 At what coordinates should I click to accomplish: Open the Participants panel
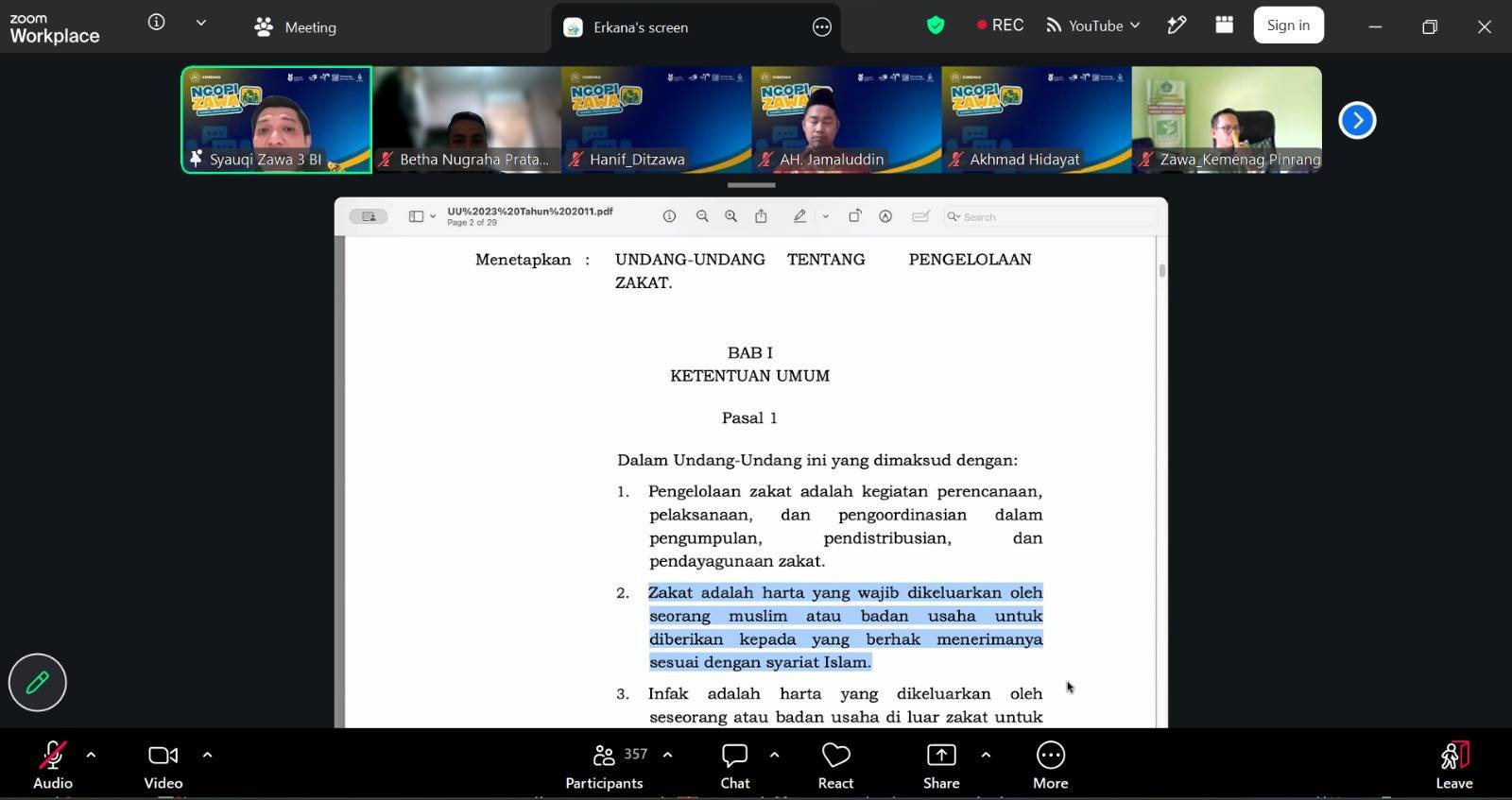pos(605,765)
